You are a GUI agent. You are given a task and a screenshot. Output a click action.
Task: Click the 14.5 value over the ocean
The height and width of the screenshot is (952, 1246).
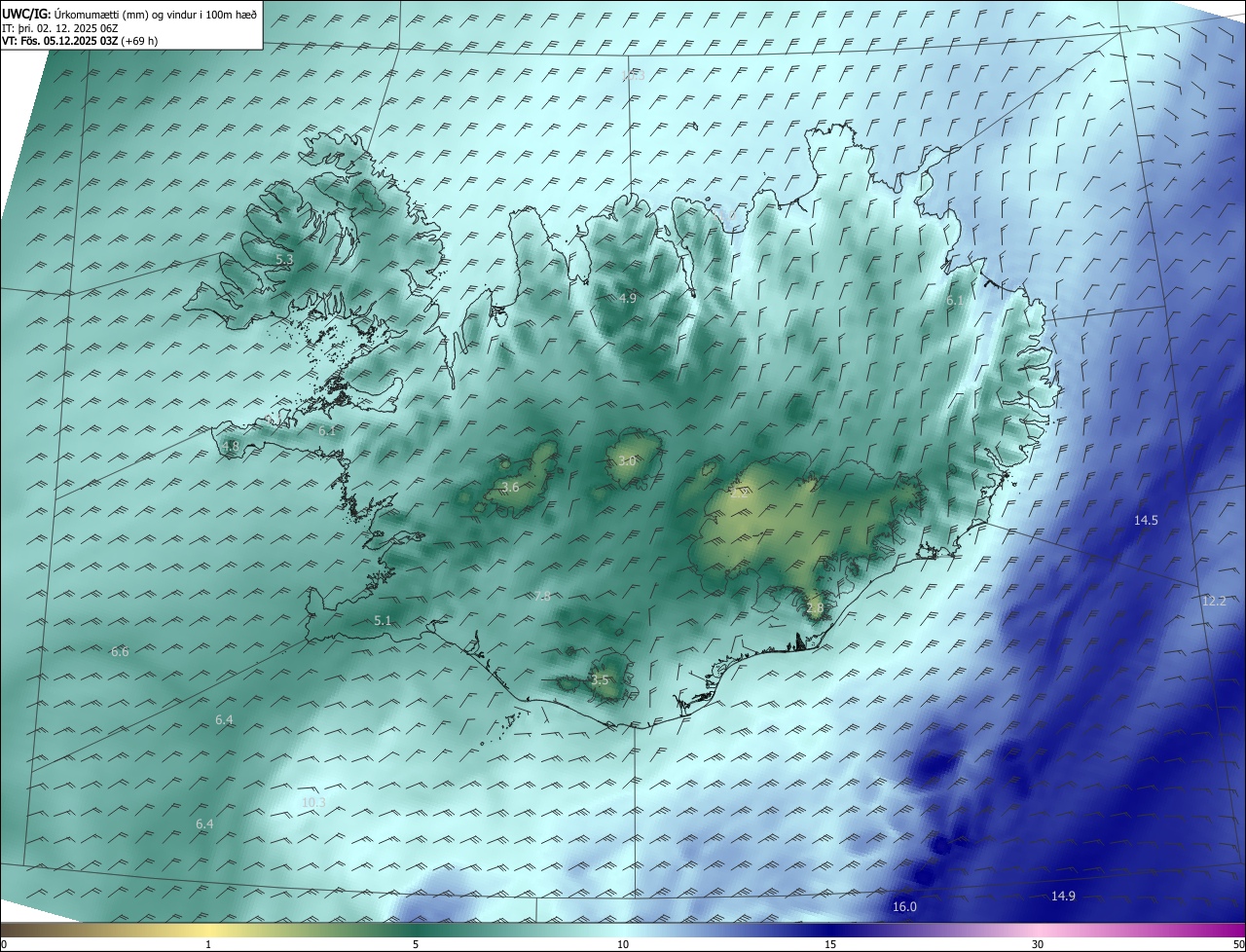click(x=1146, y=520)
